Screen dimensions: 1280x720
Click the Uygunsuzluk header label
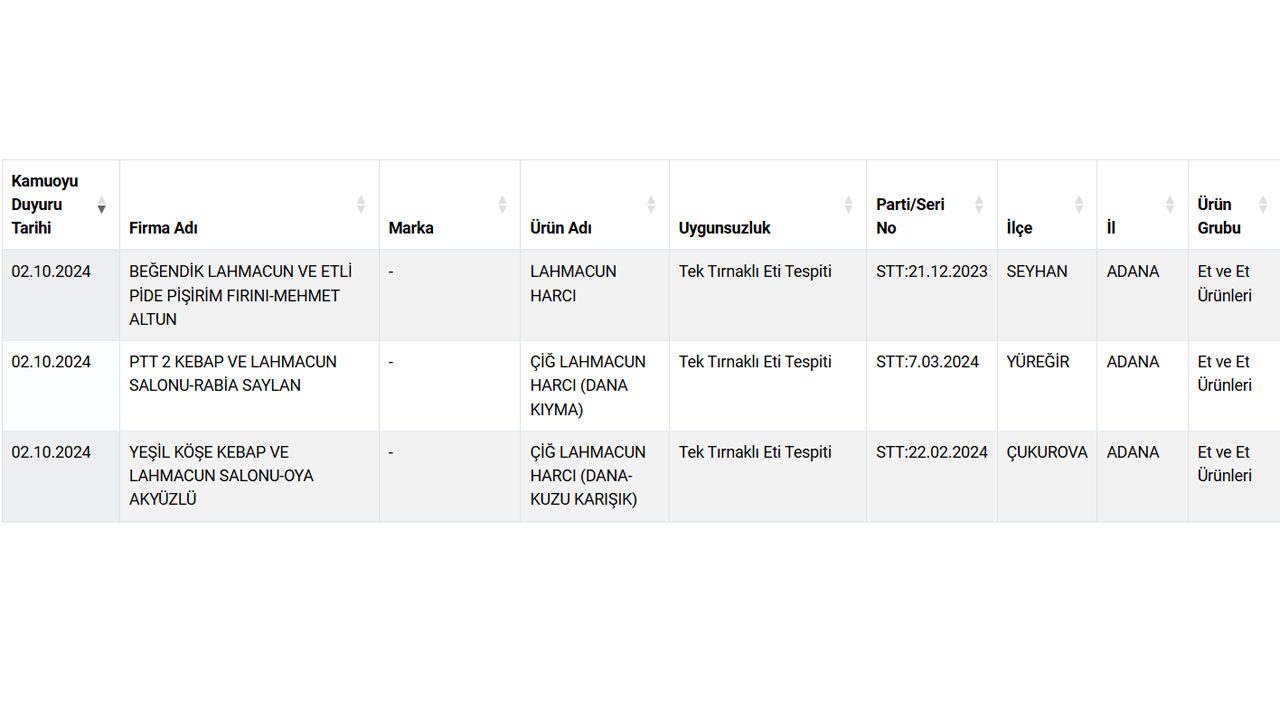(724, 228)
